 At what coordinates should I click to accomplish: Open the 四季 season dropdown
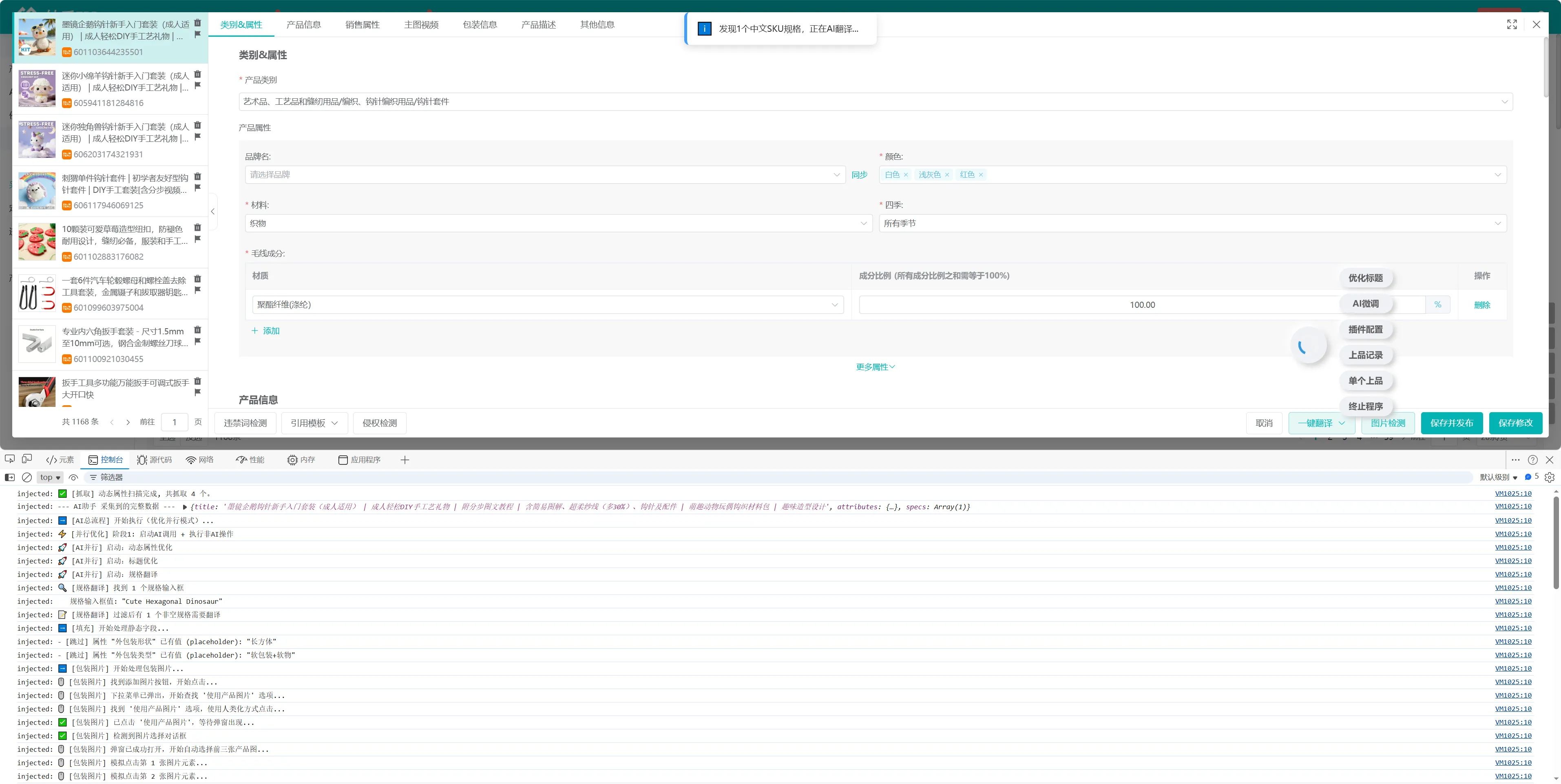1192,223
